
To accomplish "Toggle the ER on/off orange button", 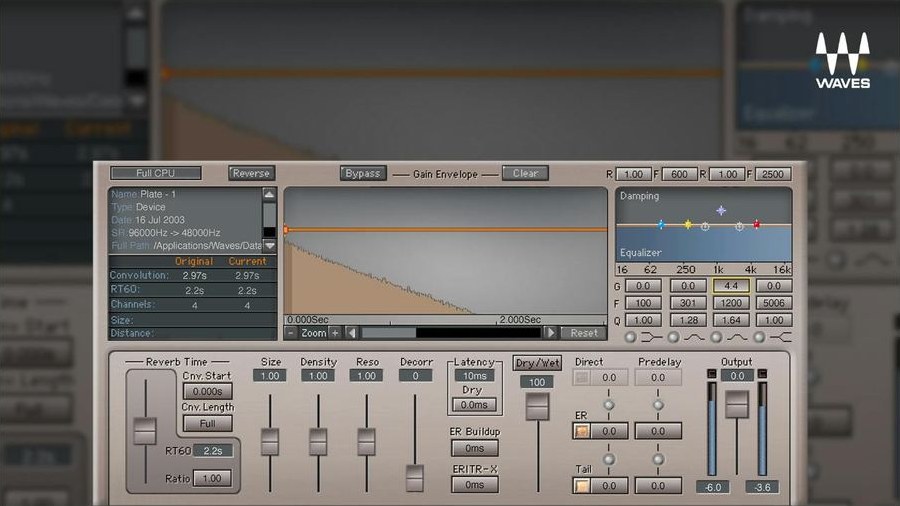I will pos(581,431).
